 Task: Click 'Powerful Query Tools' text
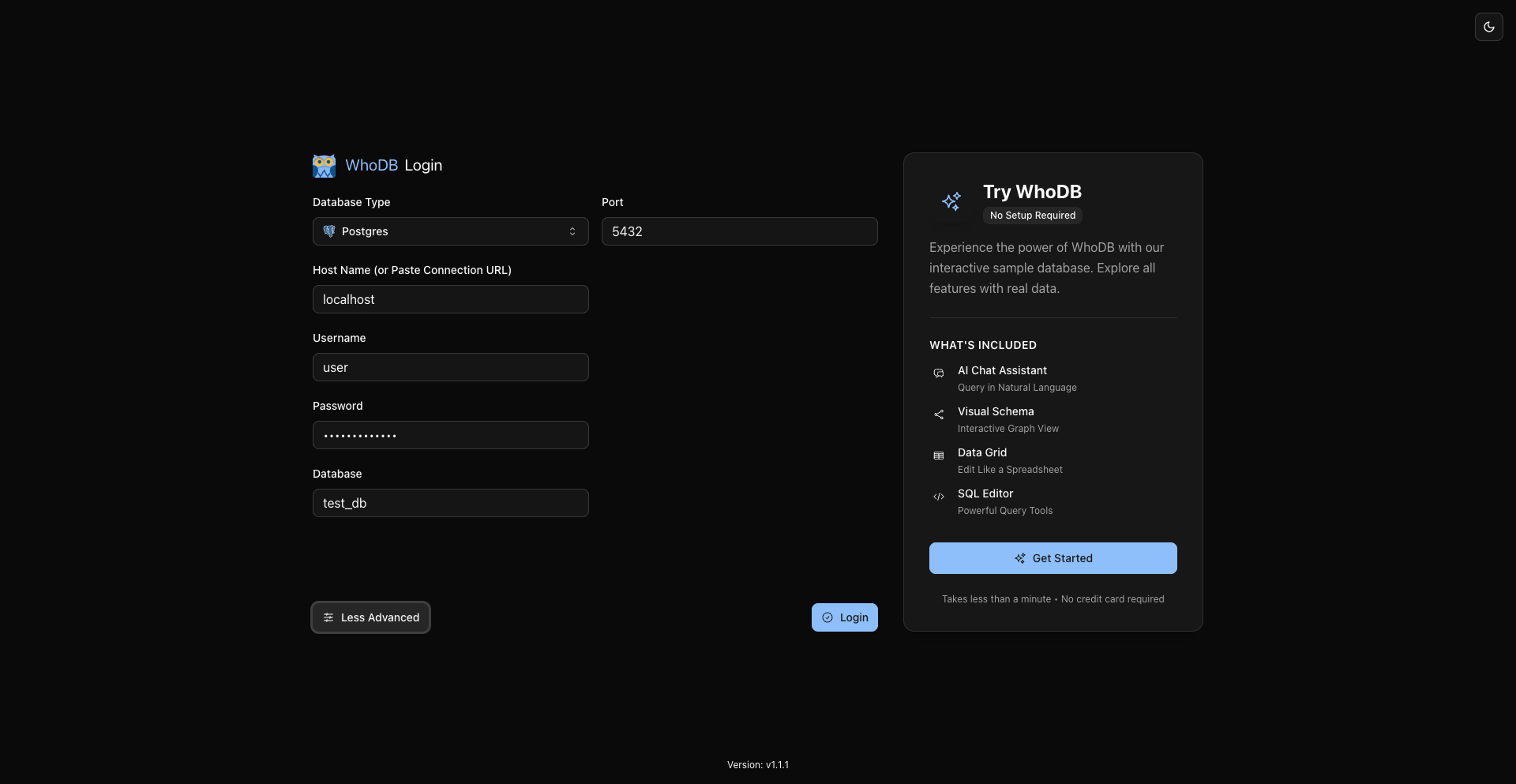1005,511
